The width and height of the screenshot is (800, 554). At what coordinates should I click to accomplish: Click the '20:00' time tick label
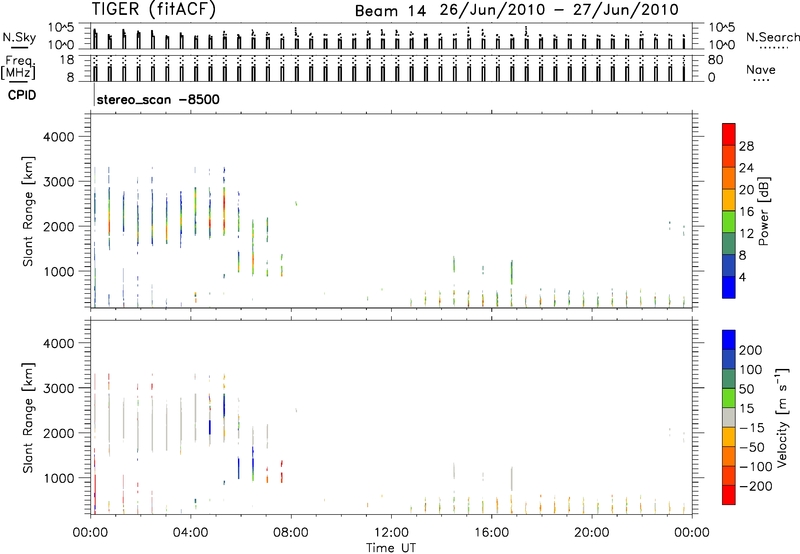591,533
